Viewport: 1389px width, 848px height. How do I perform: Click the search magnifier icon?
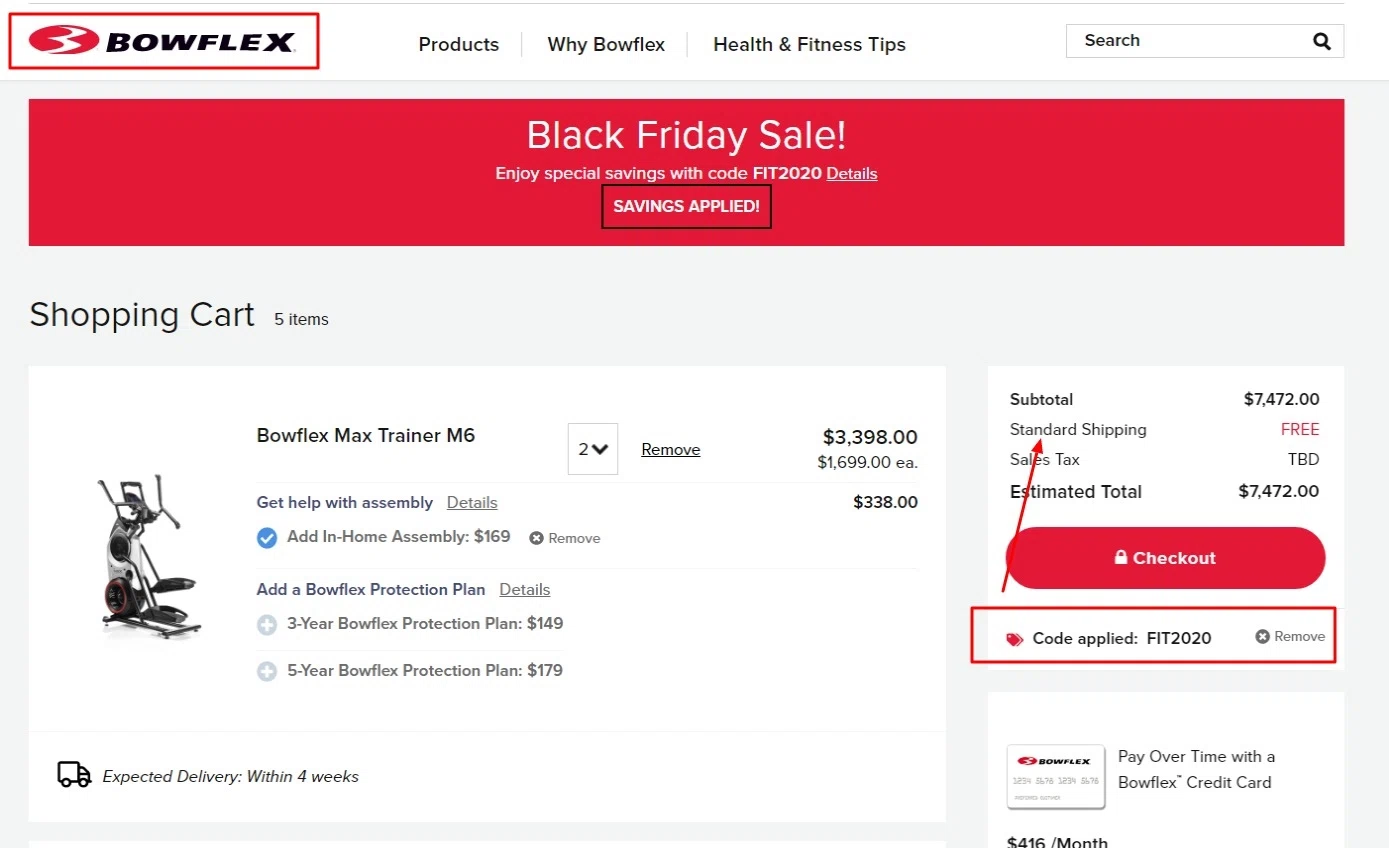coord(1321,41)
